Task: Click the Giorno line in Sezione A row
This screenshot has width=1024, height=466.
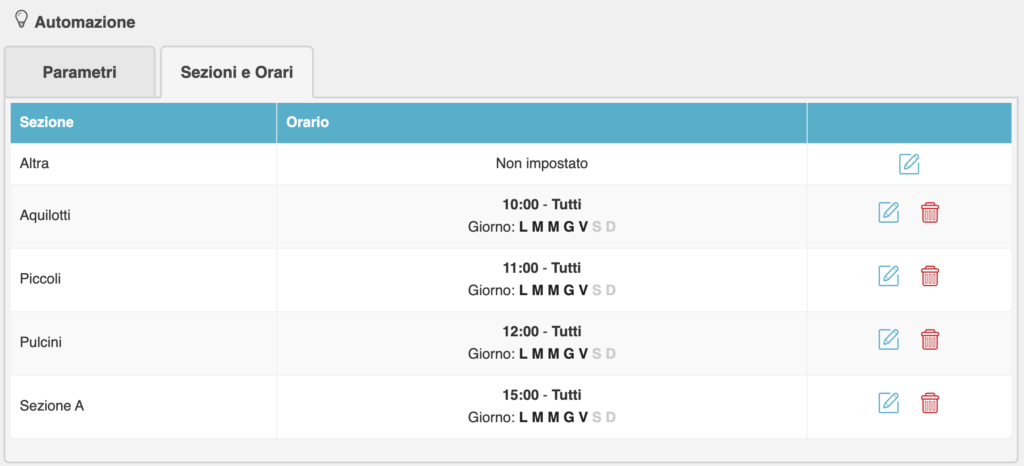Action: click(x=542, y=417)
